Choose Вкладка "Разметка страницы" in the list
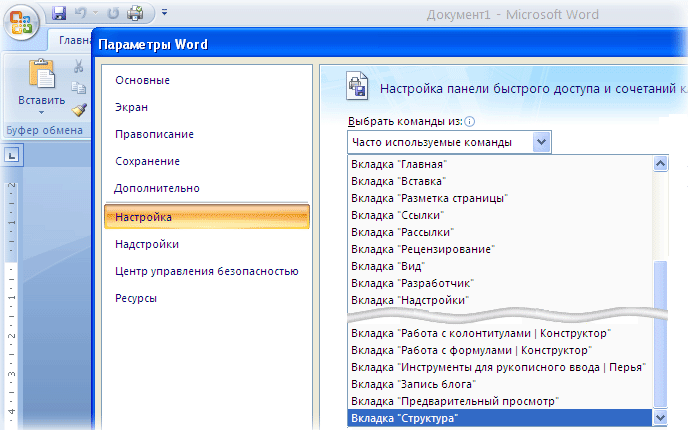The height and width of the screenshot is (433, 688). [x=499, y=198]
